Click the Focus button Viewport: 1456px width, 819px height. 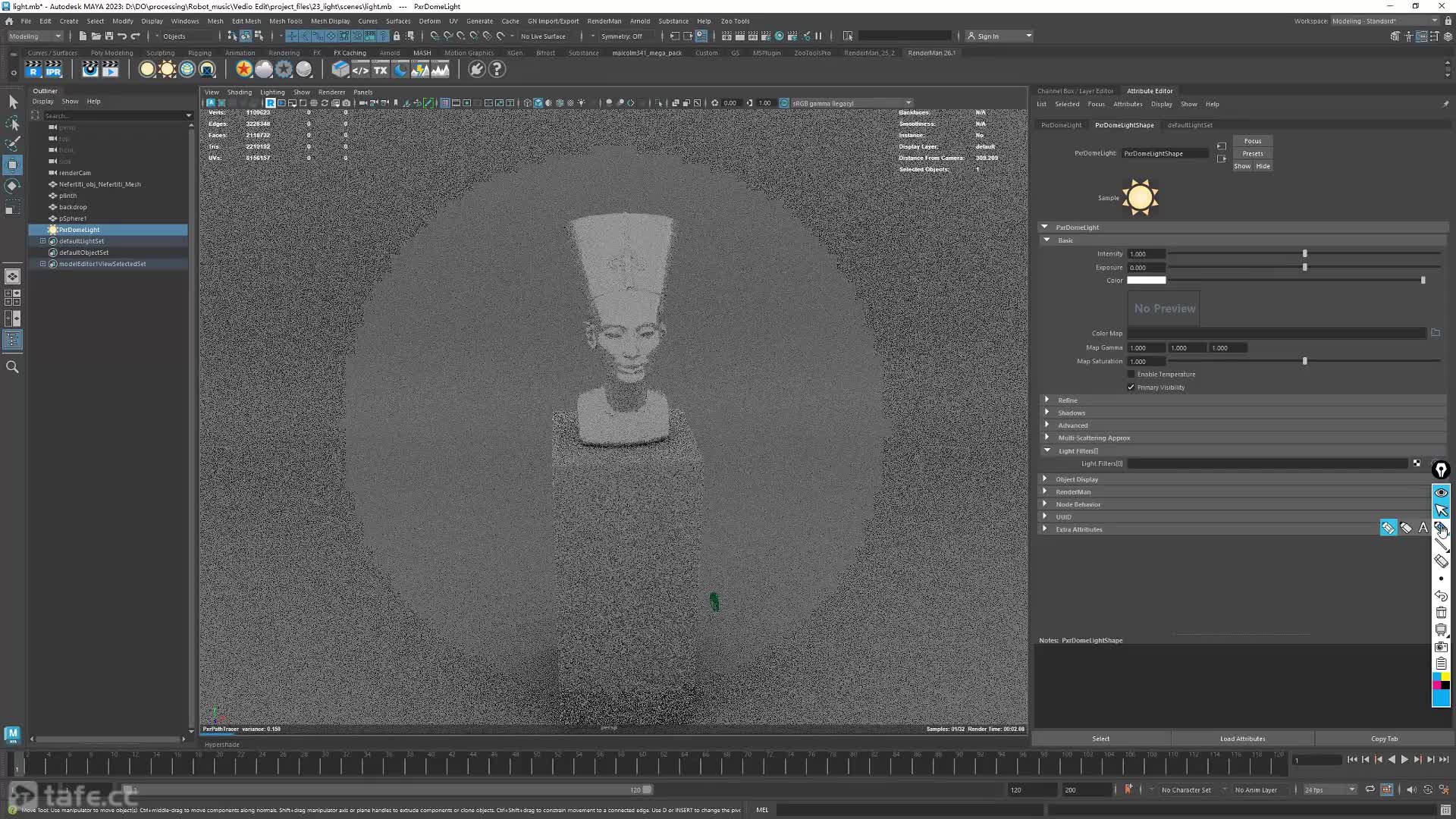tap(1253, 141)
